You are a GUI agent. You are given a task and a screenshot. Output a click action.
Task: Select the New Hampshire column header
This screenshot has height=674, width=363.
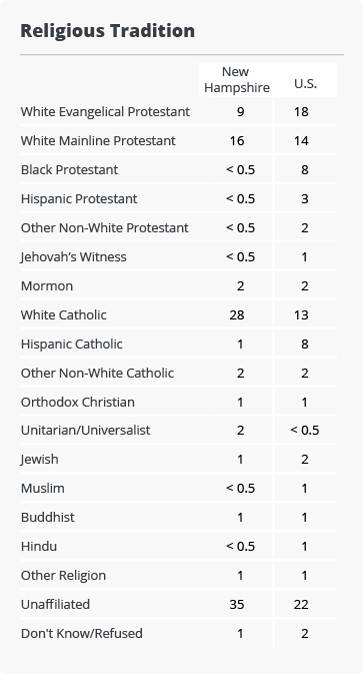tap(237, 80)
